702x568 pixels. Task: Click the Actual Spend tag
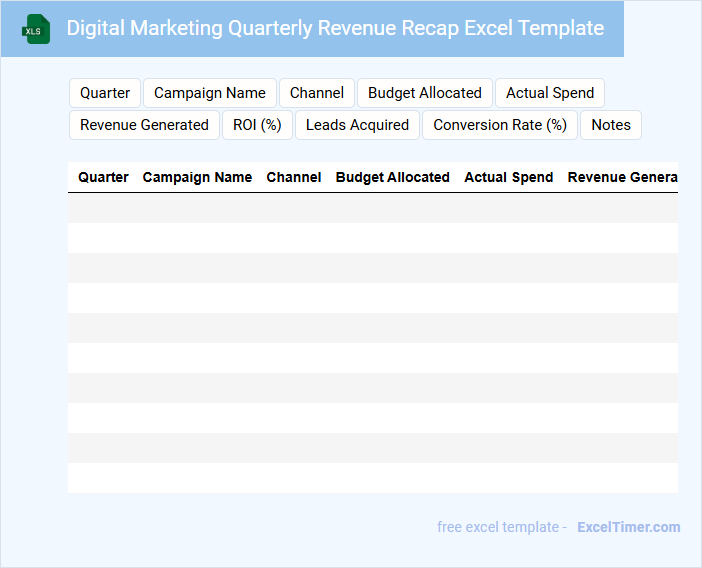(x=550, y=93)
